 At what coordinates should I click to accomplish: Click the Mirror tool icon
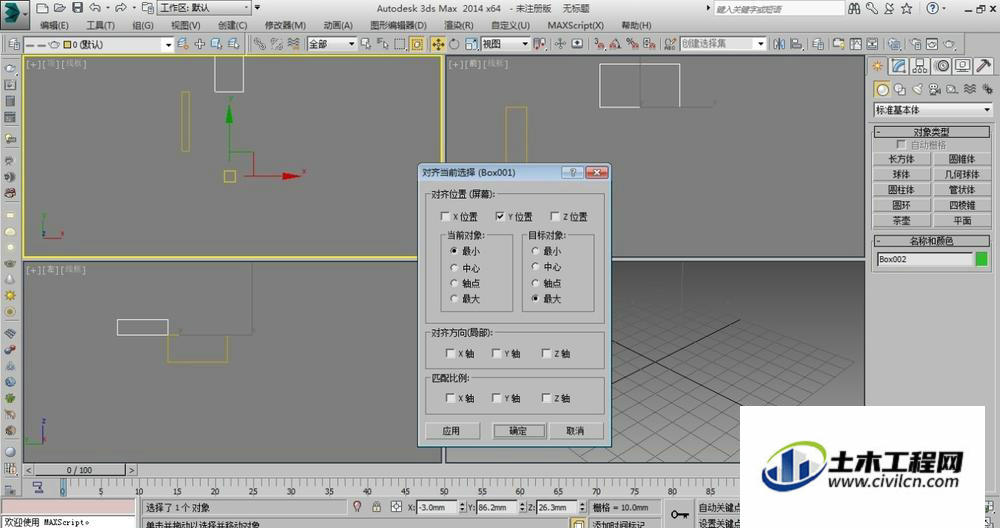tap(779, 44)
